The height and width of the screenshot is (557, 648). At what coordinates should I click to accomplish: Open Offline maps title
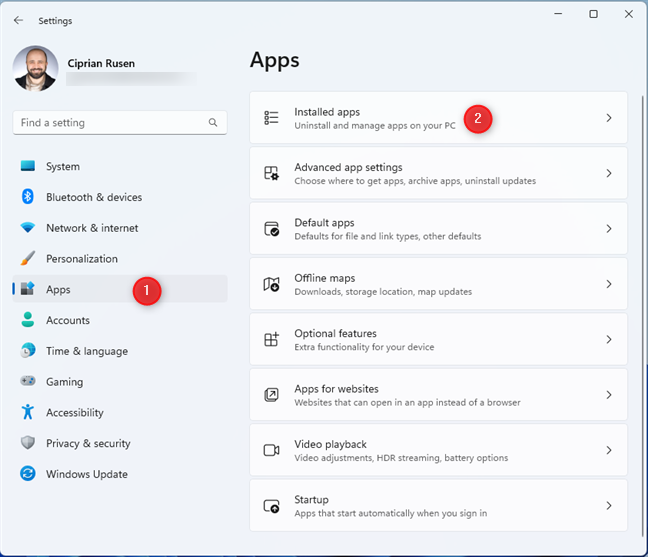325,278
